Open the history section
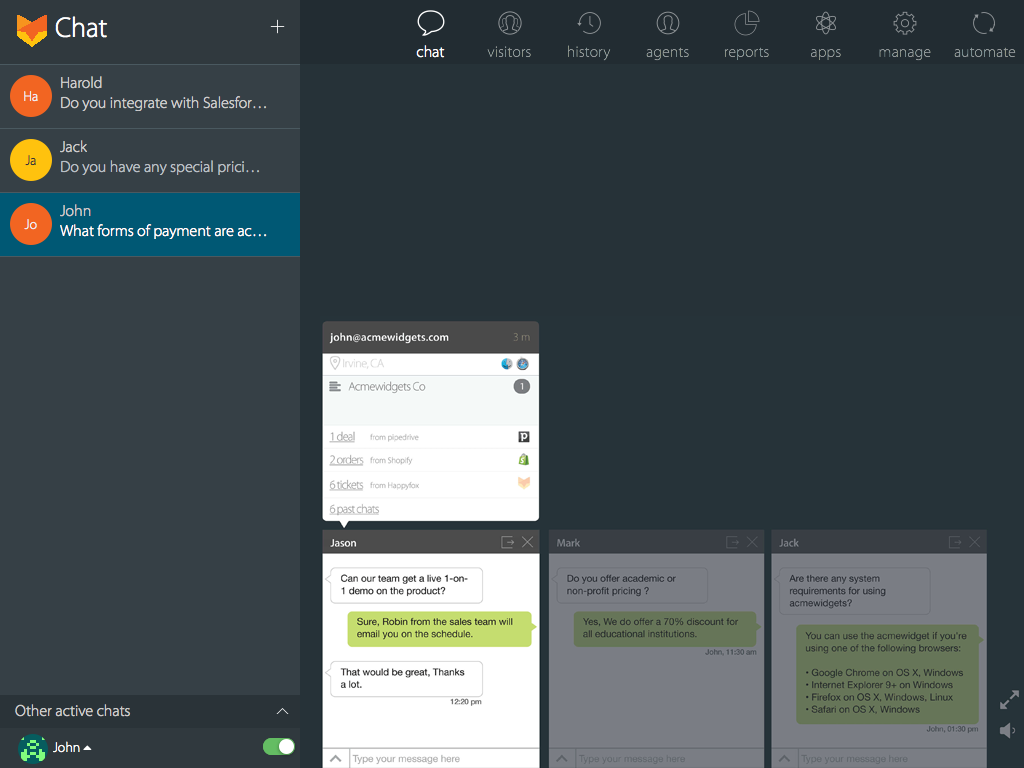Viewport: 1024px width, 768px height. 588,35
